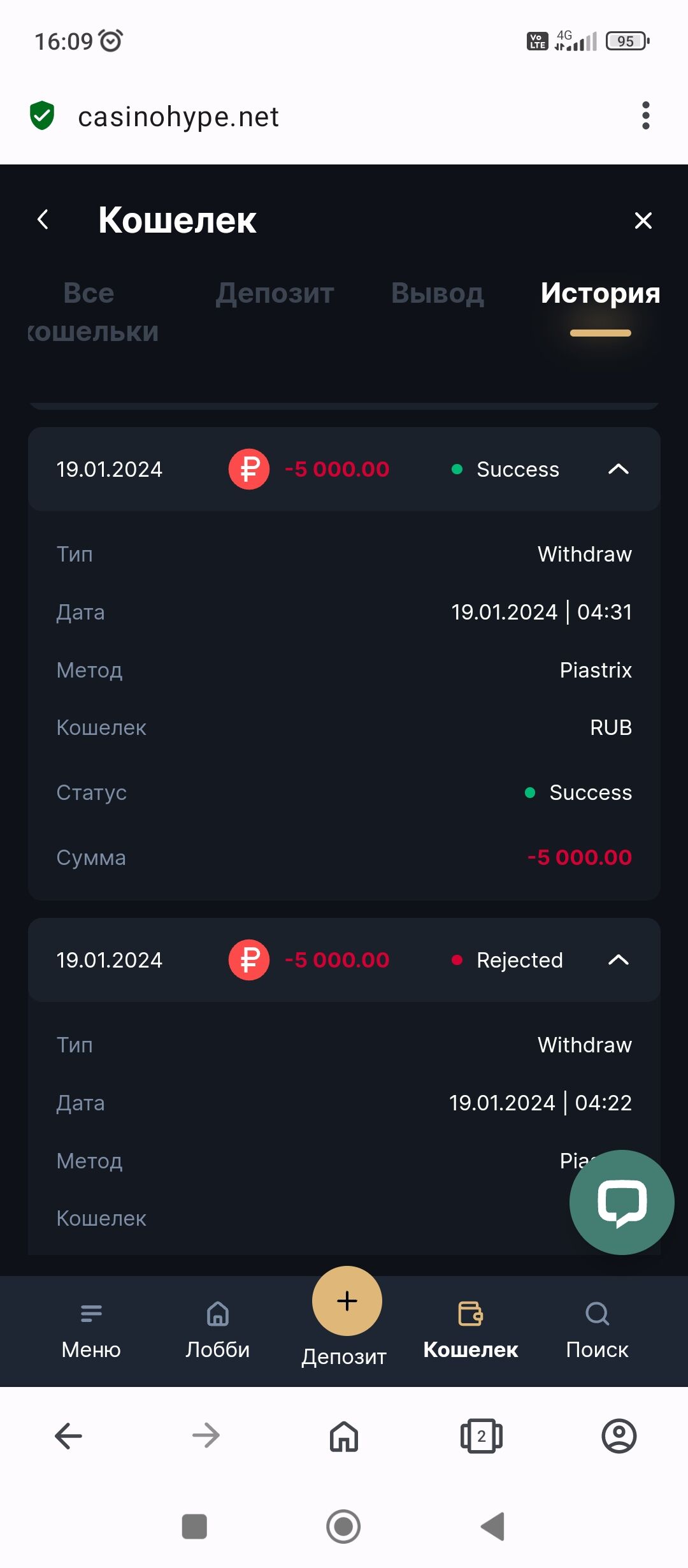Tap the Меню hamburger icon
688x1568 pixels.
(x=91, y=1313)
